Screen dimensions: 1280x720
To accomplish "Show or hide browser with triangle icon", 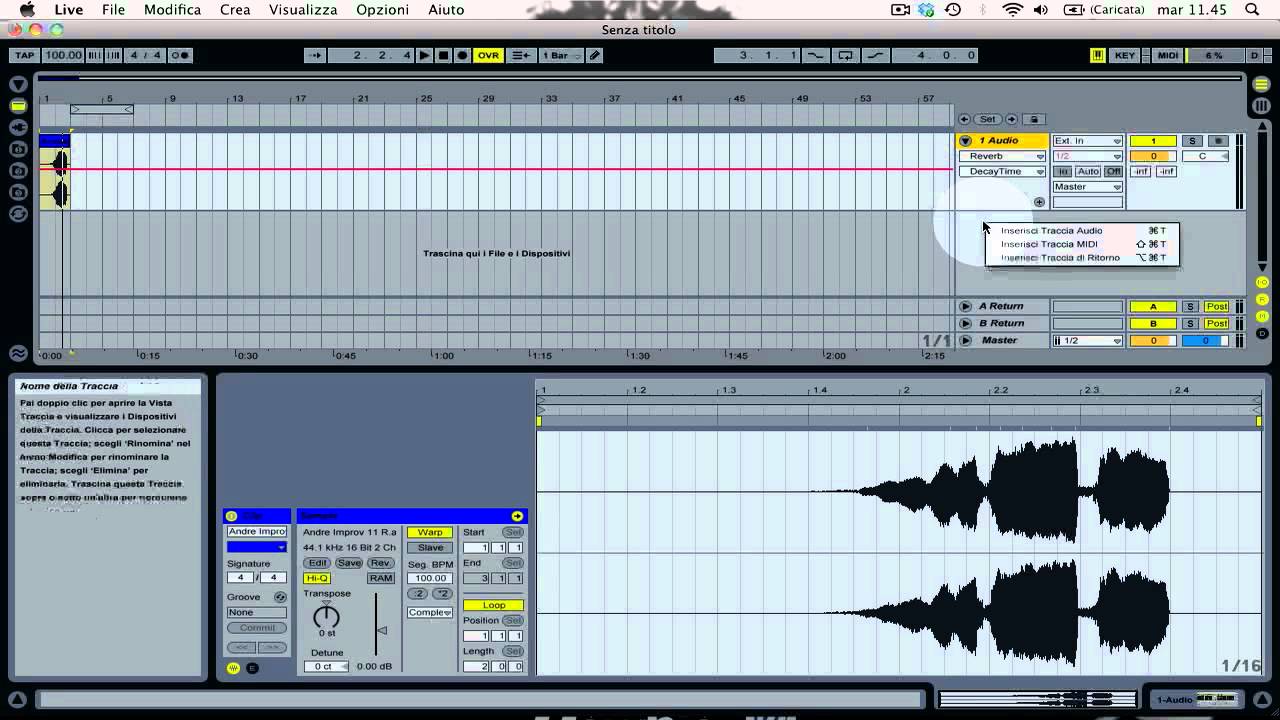I will [x=18, y=84].
